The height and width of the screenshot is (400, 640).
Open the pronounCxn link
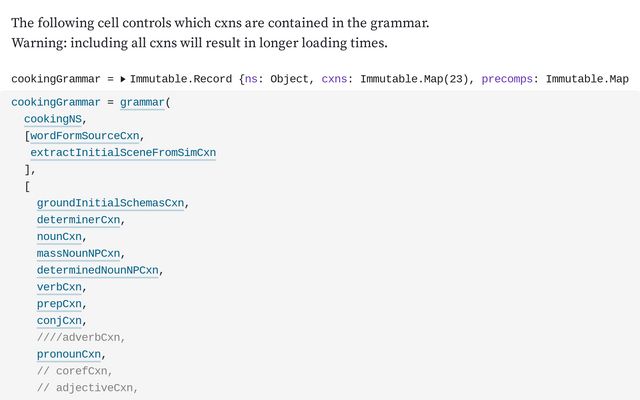69,354
